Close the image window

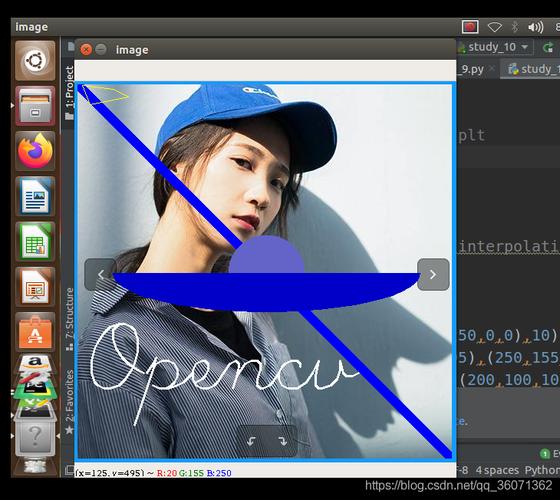(86, 49)
